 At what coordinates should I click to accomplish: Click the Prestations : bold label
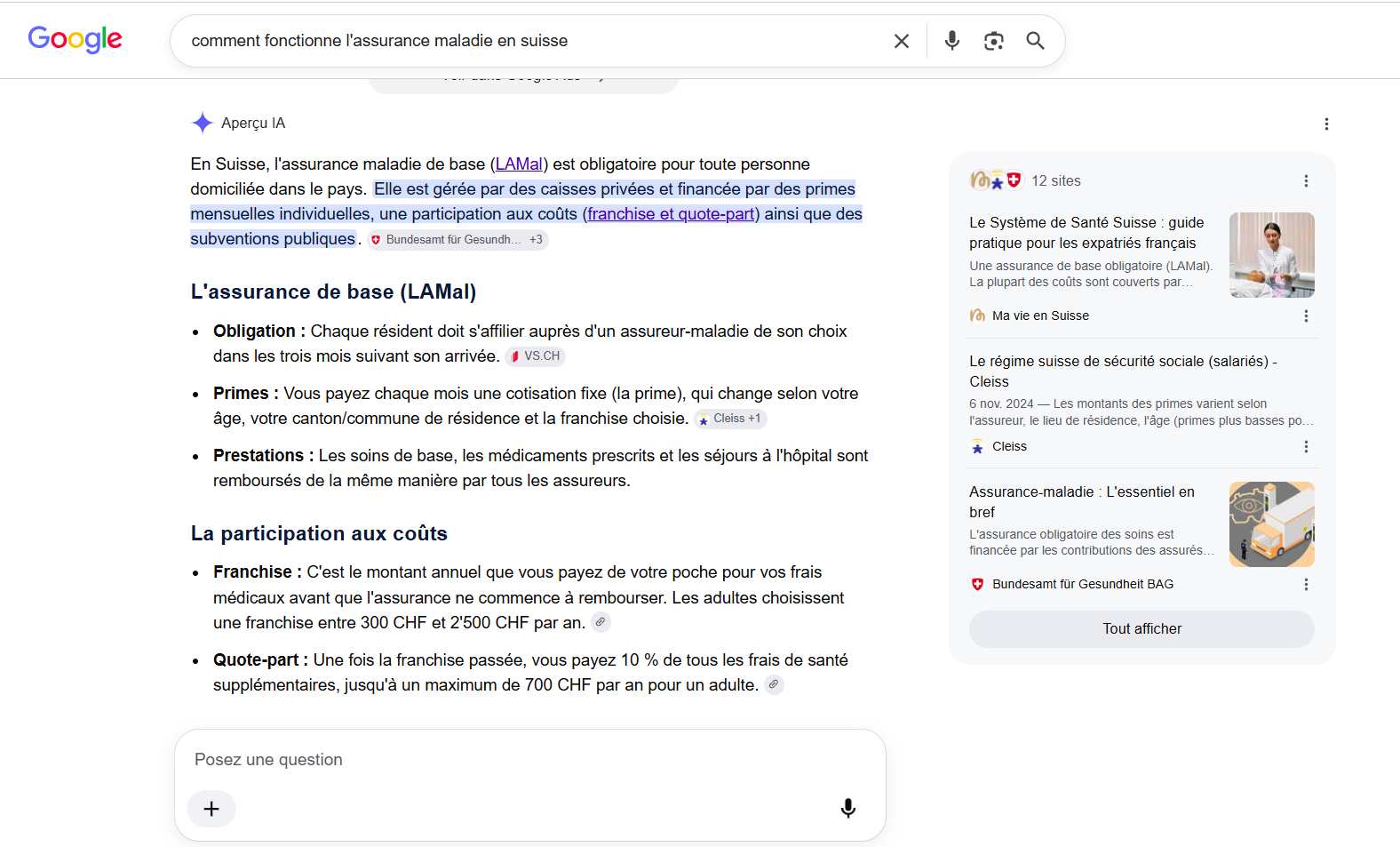[264, 456]
